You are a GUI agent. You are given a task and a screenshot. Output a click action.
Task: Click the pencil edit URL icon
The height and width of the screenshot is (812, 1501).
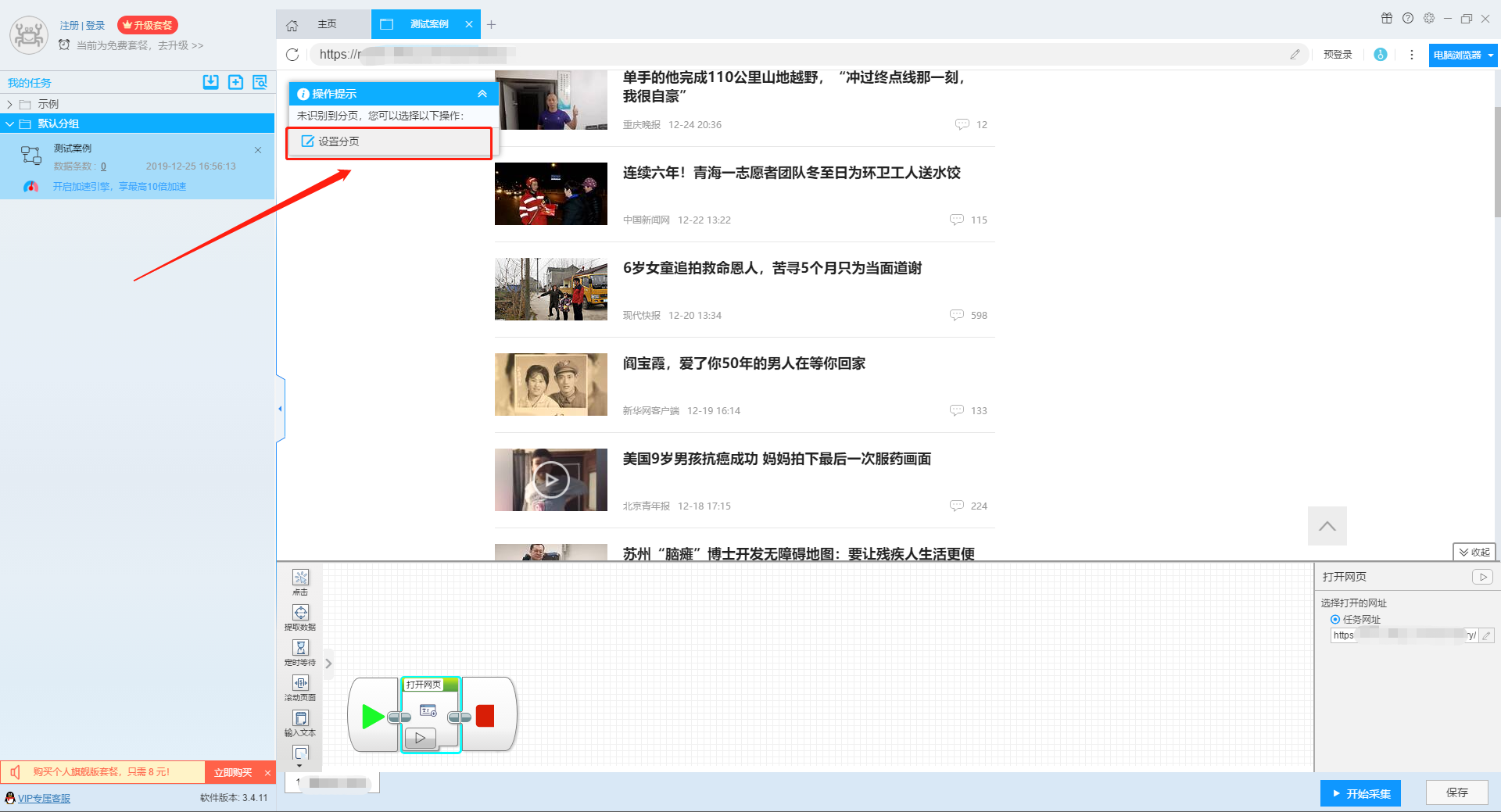pyautogui.click(x=1295, y=55)
